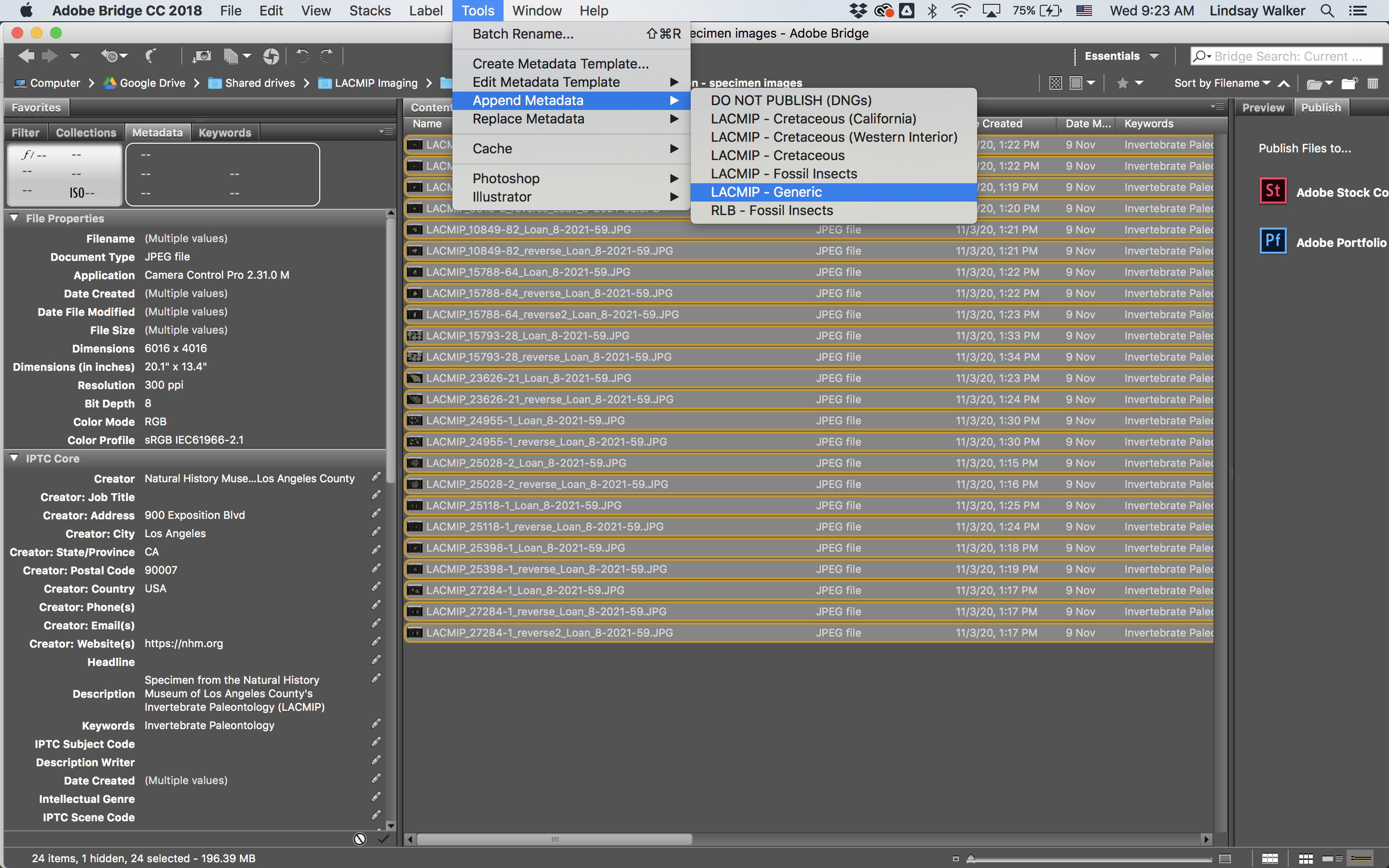Click Google Drive in the path bar
The width and height of the screenshot is (1389, 868).
pyautogui.click(x=145, y=83)
